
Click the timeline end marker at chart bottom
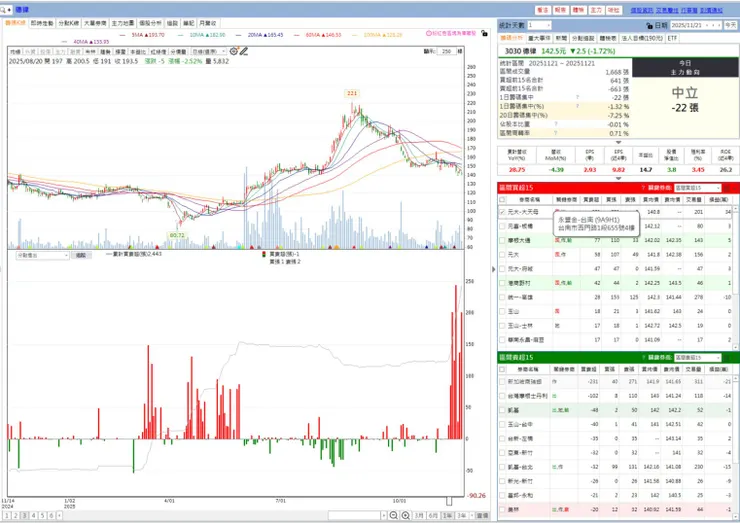coord(449,501)
